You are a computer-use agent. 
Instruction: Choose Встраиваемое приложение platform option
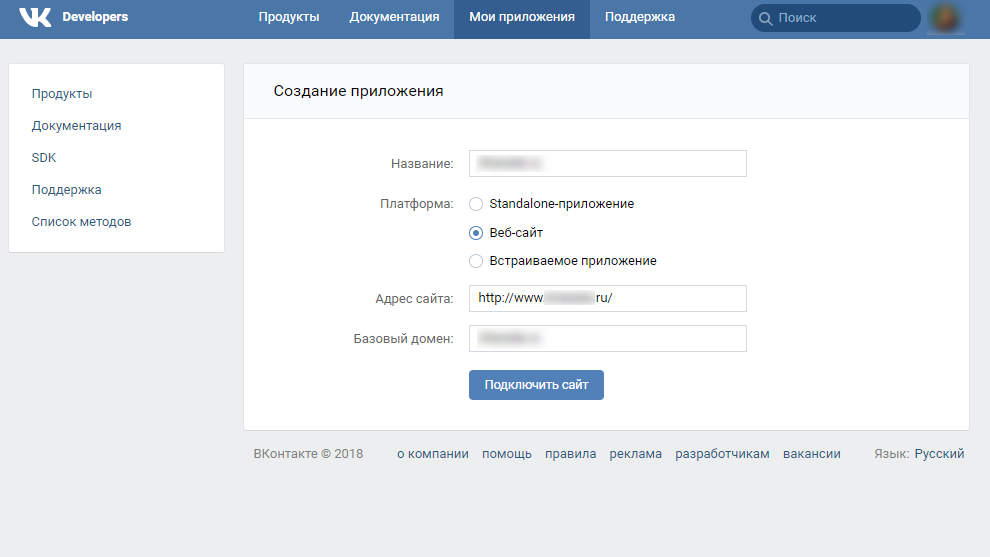[x=476, y=261]
